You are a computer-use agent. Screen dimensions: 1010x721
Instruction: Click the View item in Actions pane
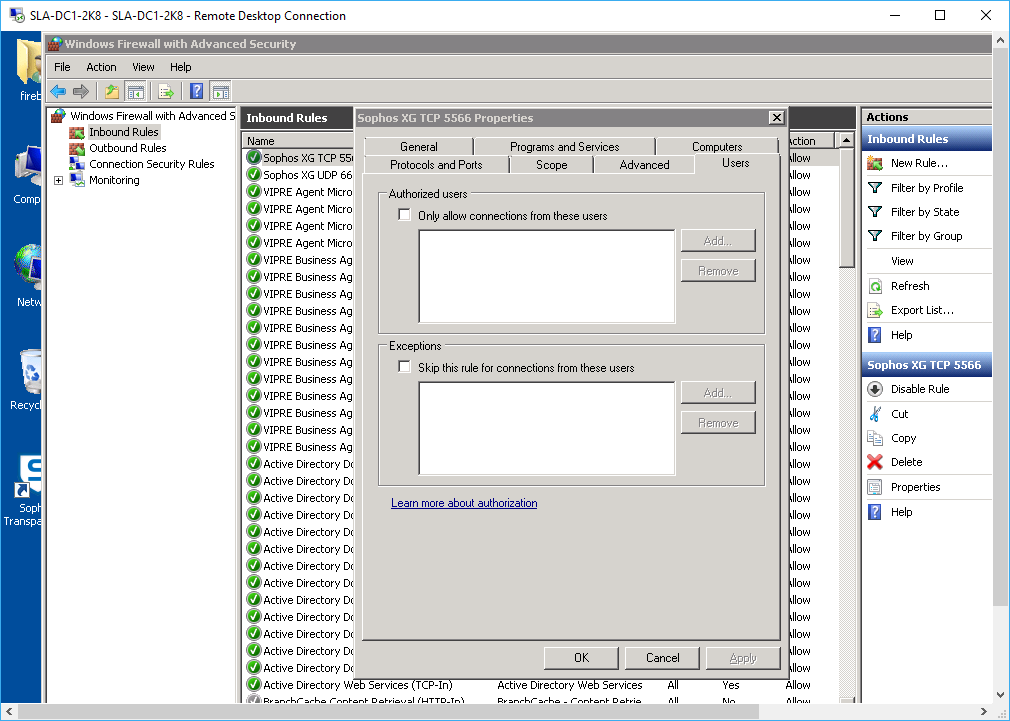(x=902, y=261)
